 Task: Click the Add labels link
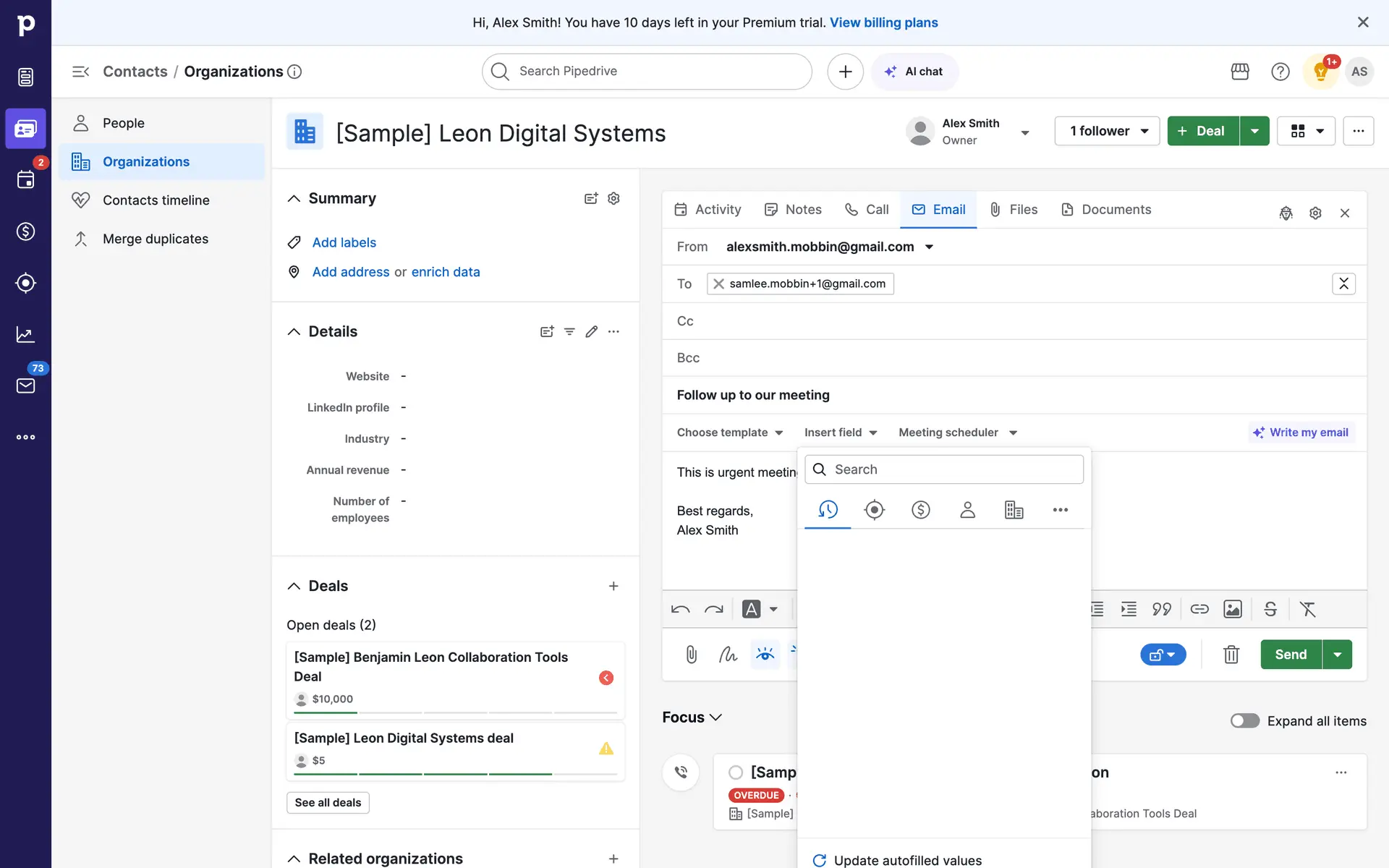[x=344, y=242]
